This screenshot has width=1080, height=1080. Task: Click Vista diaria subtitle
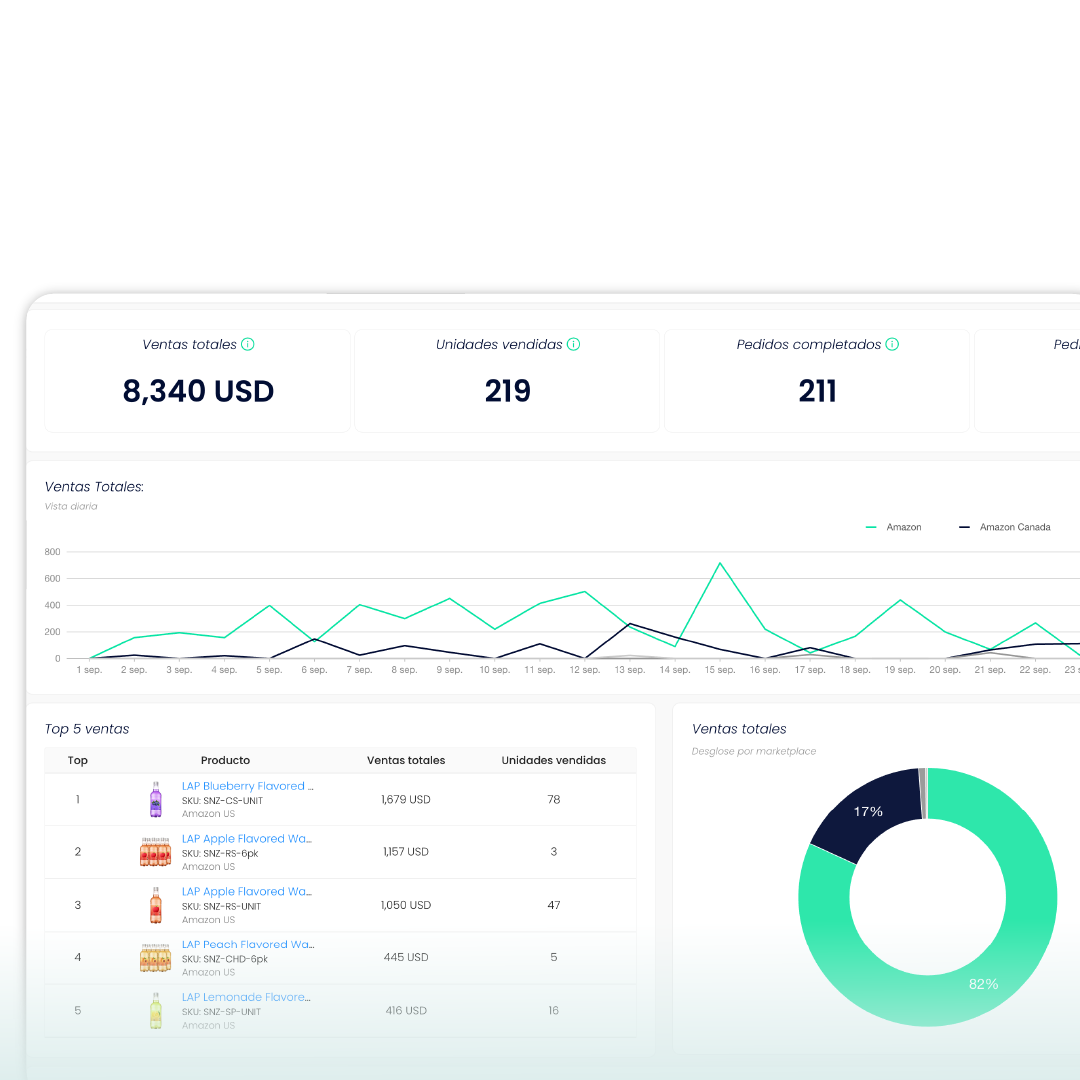pyautogui.click(x=71, y=506)
